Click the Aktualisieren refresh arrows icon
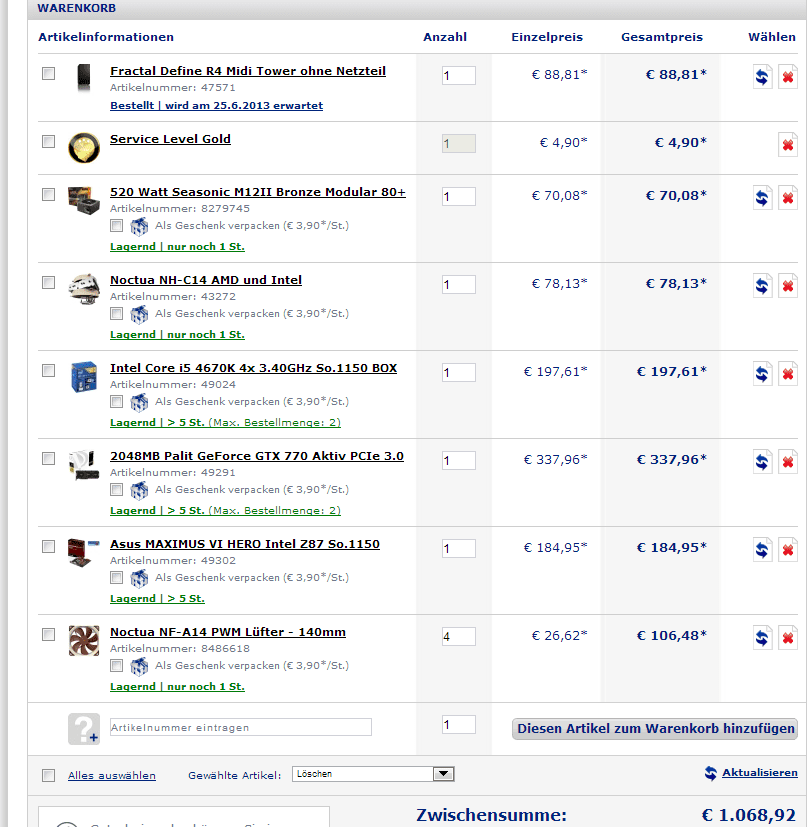Viewport: 811px width, 827px height. 711,773
